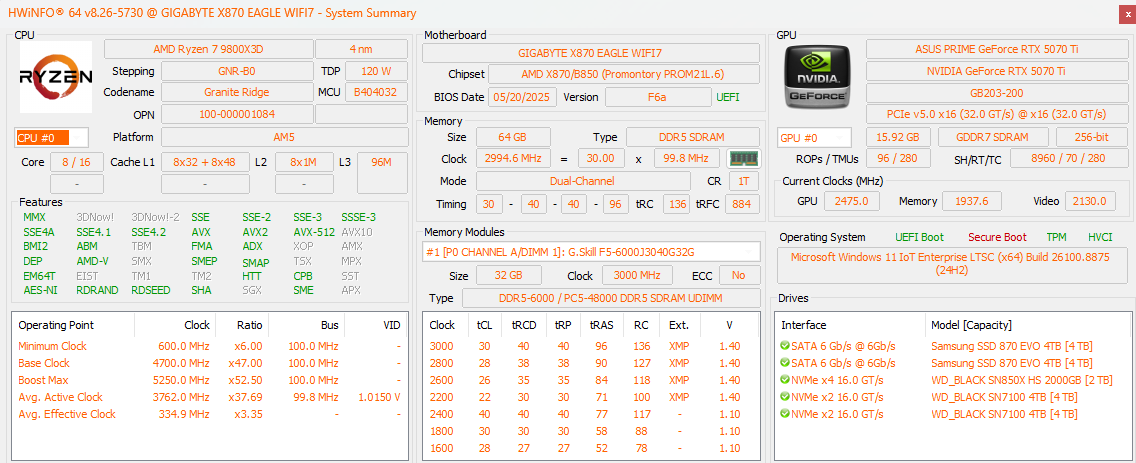The image size is (1136, 463).
Task: Click the 64 GB memory size value
Action: tap(513, 137)
